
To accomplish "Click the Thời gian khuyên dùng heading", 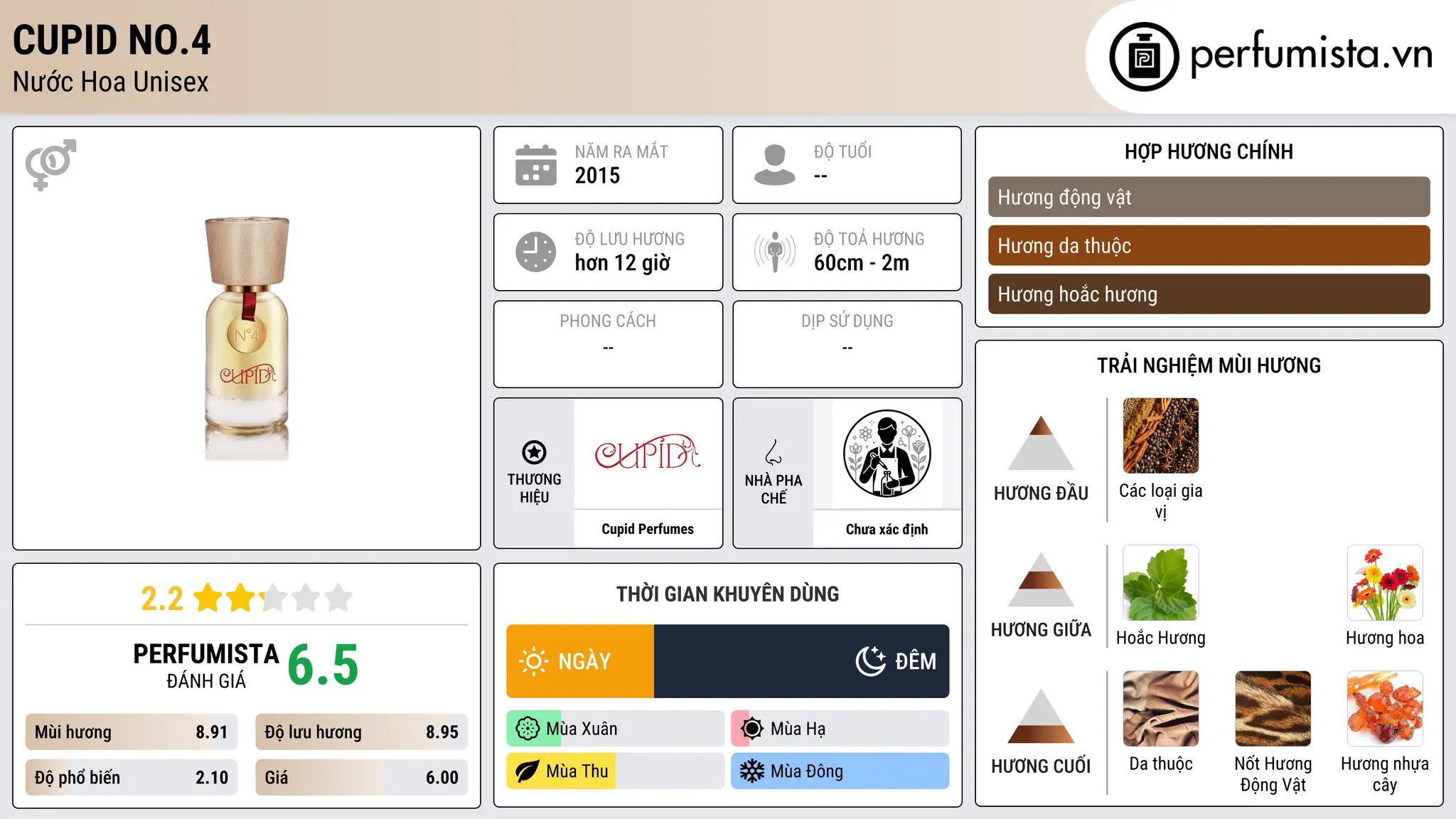I will [728, 594].
